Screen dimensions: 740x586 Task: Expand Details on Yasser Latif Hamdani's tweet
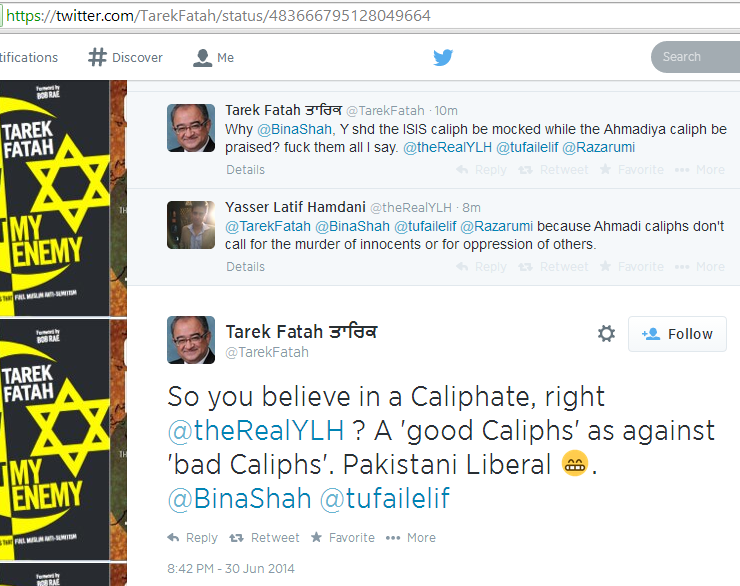tap(245, 267)
